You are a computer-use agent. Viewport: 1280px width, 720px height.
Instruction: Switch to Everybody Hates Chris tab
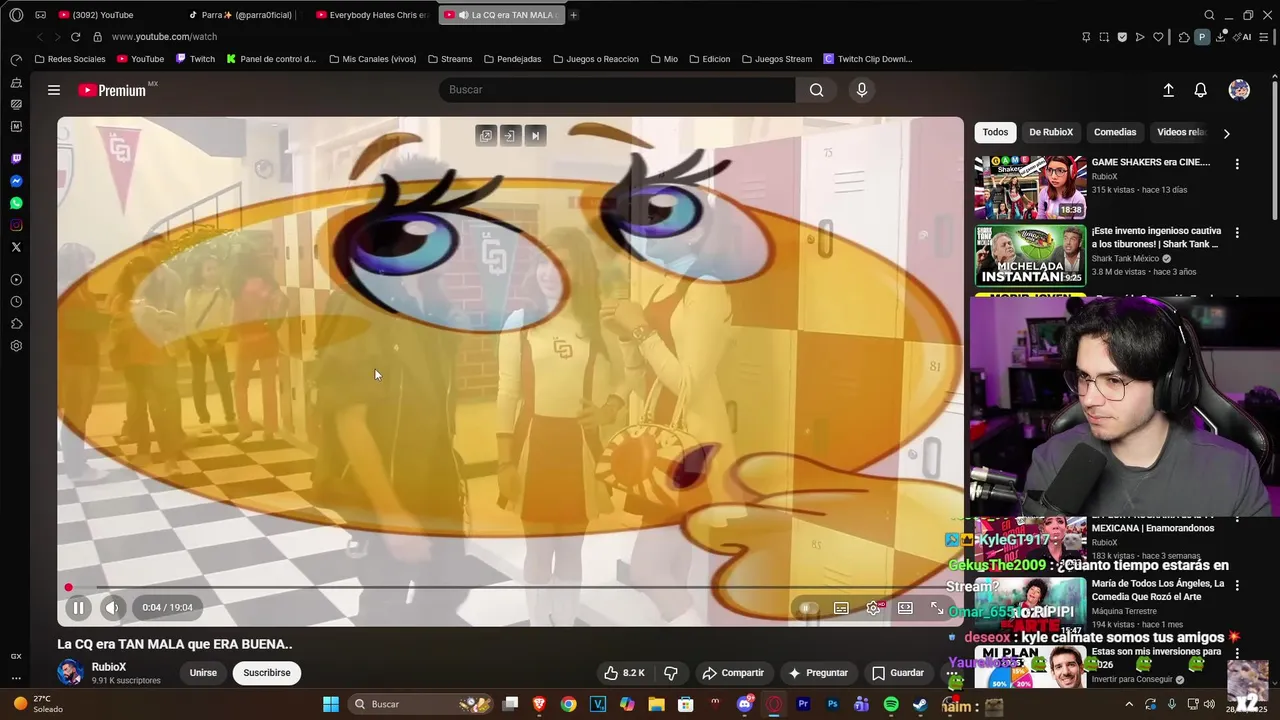coord(373,15)
